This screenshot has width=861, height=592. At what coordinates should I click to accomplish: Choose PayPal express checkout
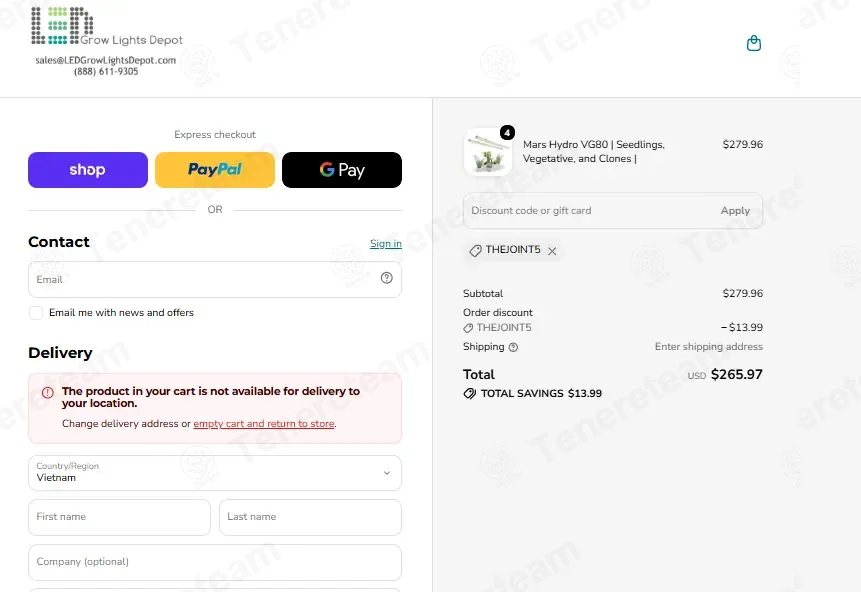tap(215, 170)
